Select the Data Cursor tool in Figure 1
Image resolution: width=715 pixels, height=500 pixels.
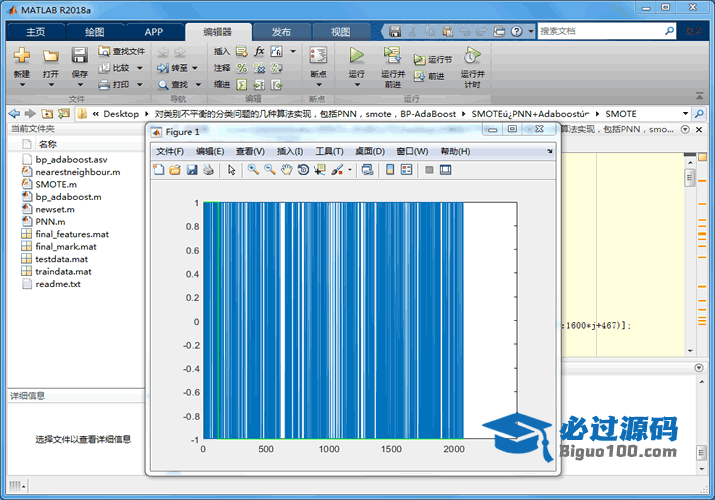coord(320,170)
